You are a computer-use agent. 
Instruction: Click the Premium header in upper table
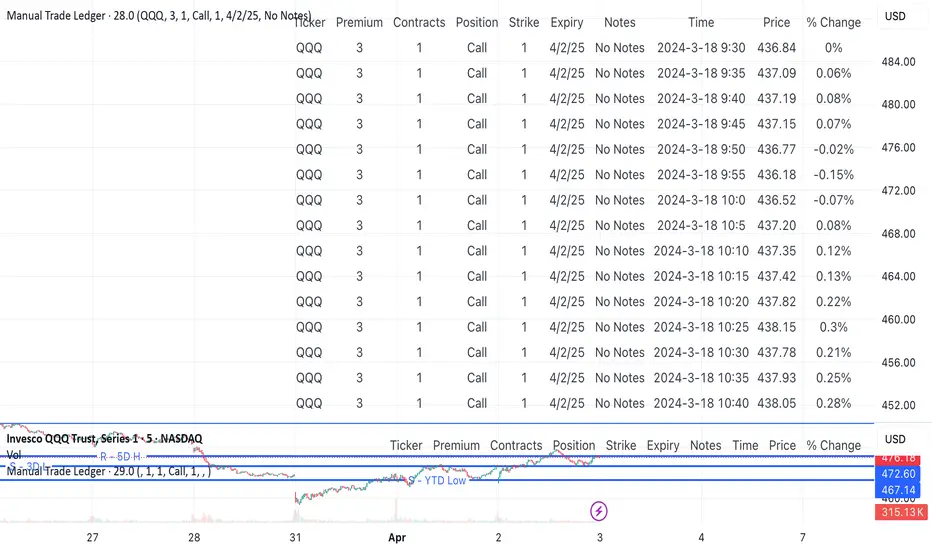pos(359,22)
